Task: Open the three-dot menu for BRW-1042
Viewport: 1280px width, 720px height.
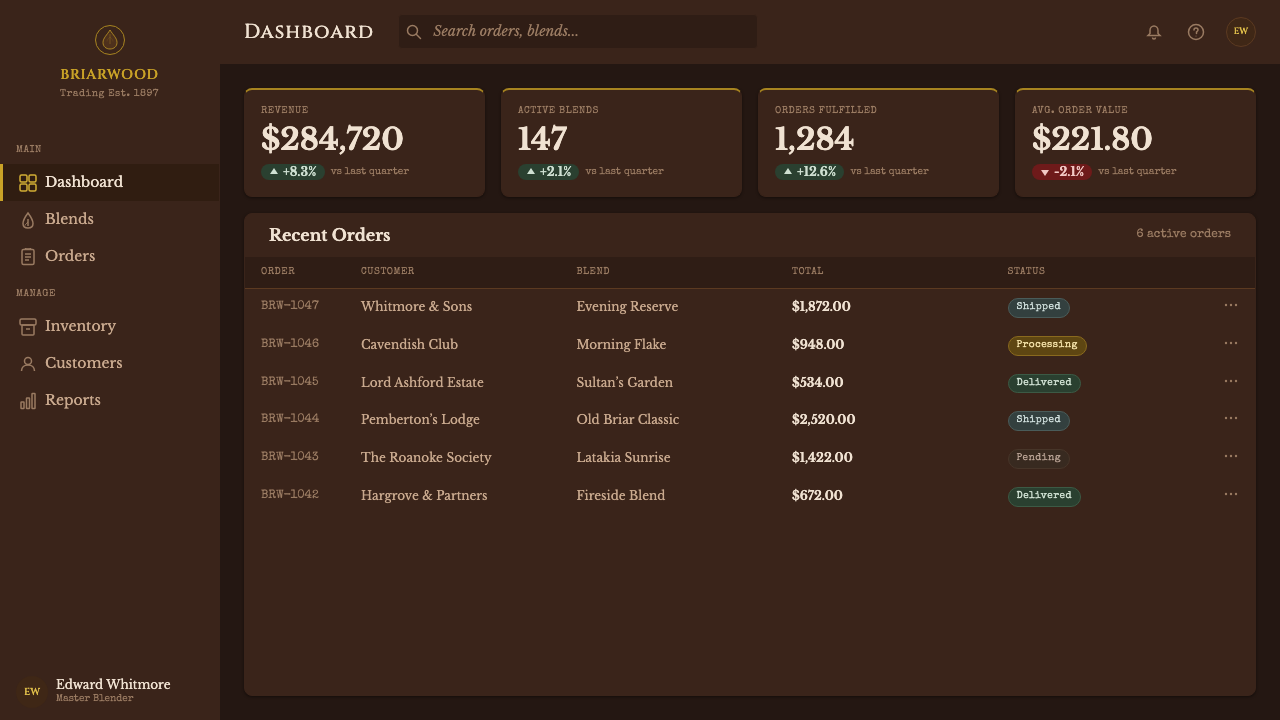Action: point(1231,494)
